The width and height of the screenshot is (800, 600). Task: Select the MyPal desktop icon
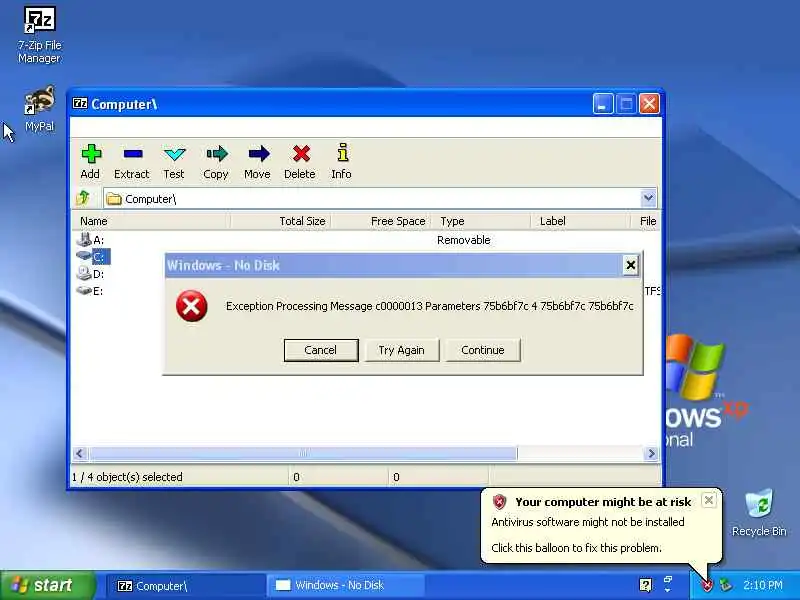pos(40,109)
